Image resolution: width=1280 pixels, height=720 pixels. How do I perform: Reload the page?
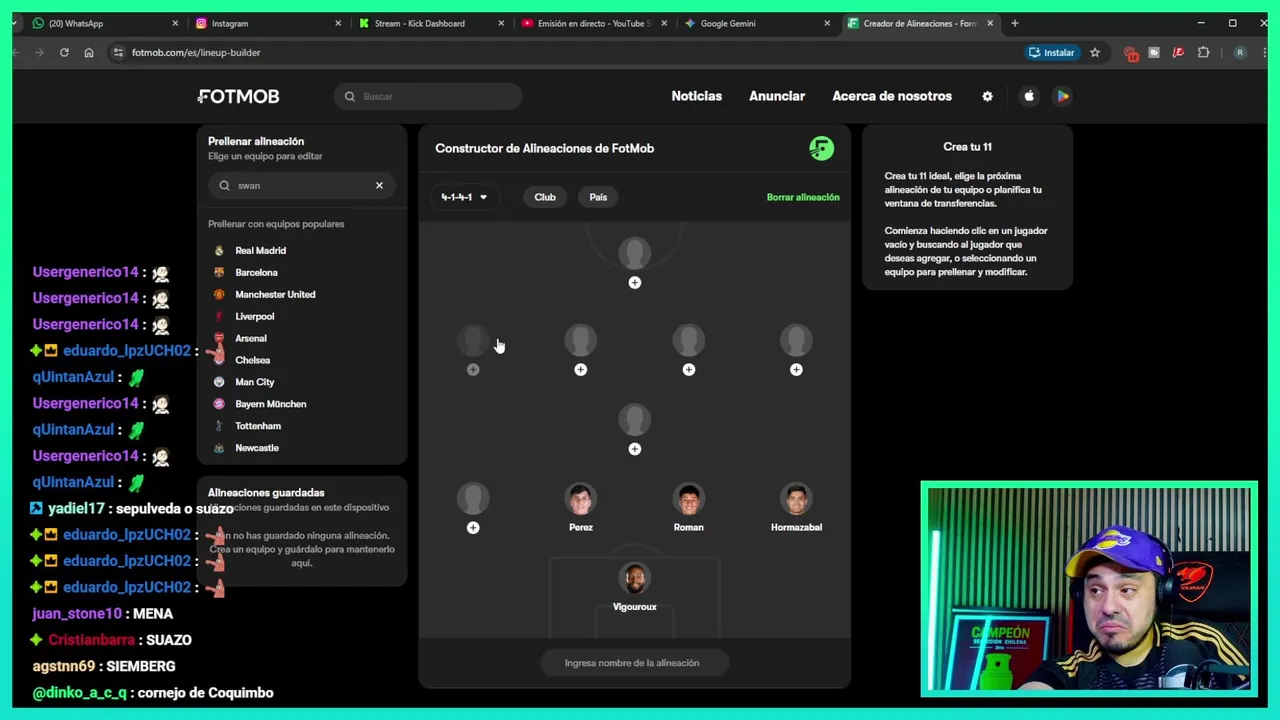point(64,53)
